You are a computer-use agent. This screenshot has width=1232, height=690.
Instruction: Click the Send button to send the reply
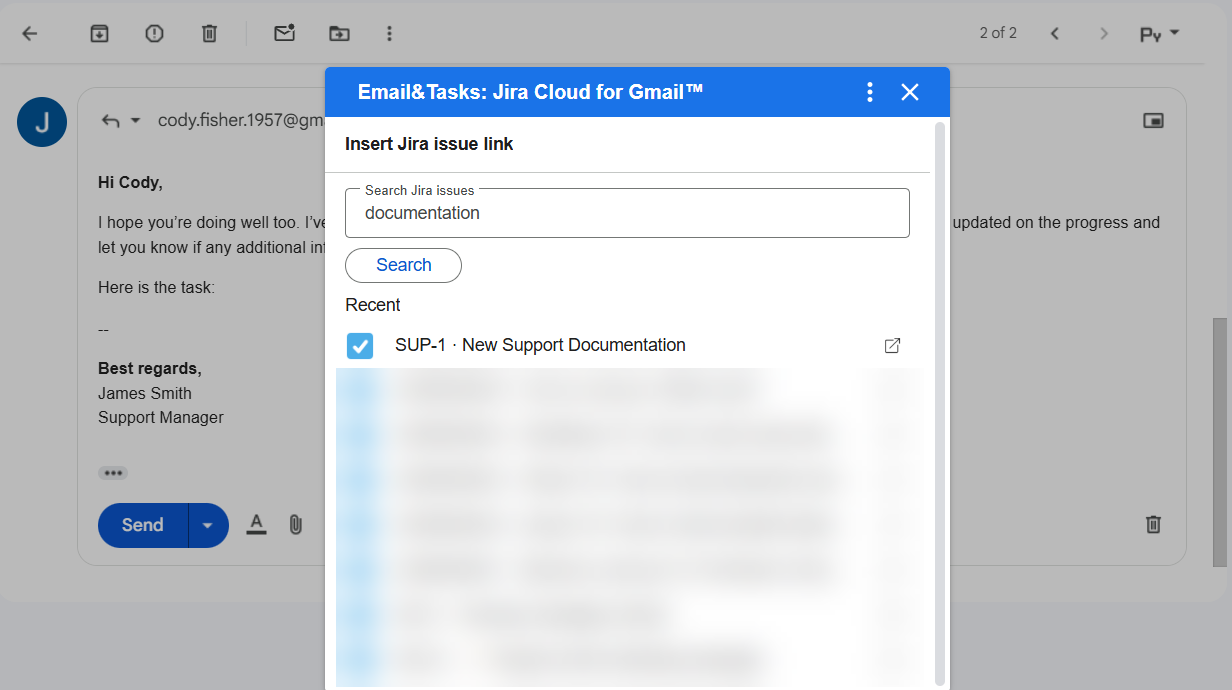141,524
